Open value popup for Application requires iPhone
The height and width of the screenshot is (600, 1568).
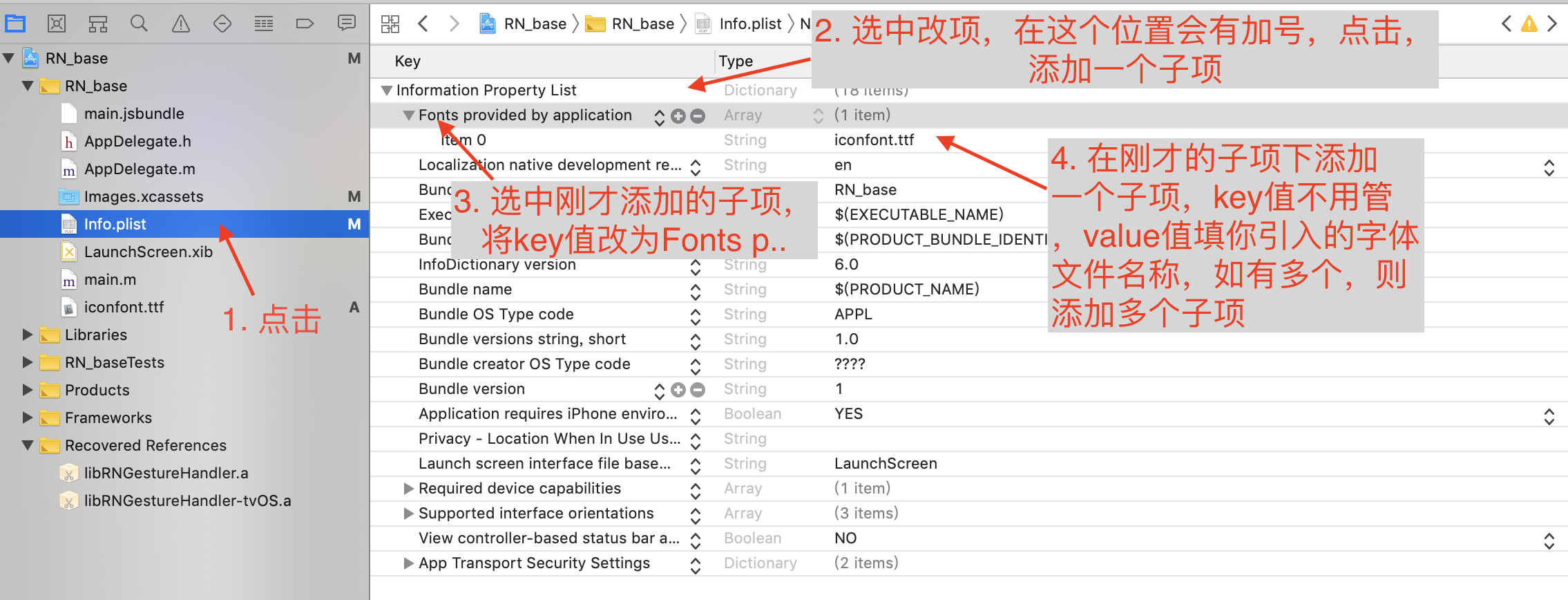click(x=1549, y=416)
